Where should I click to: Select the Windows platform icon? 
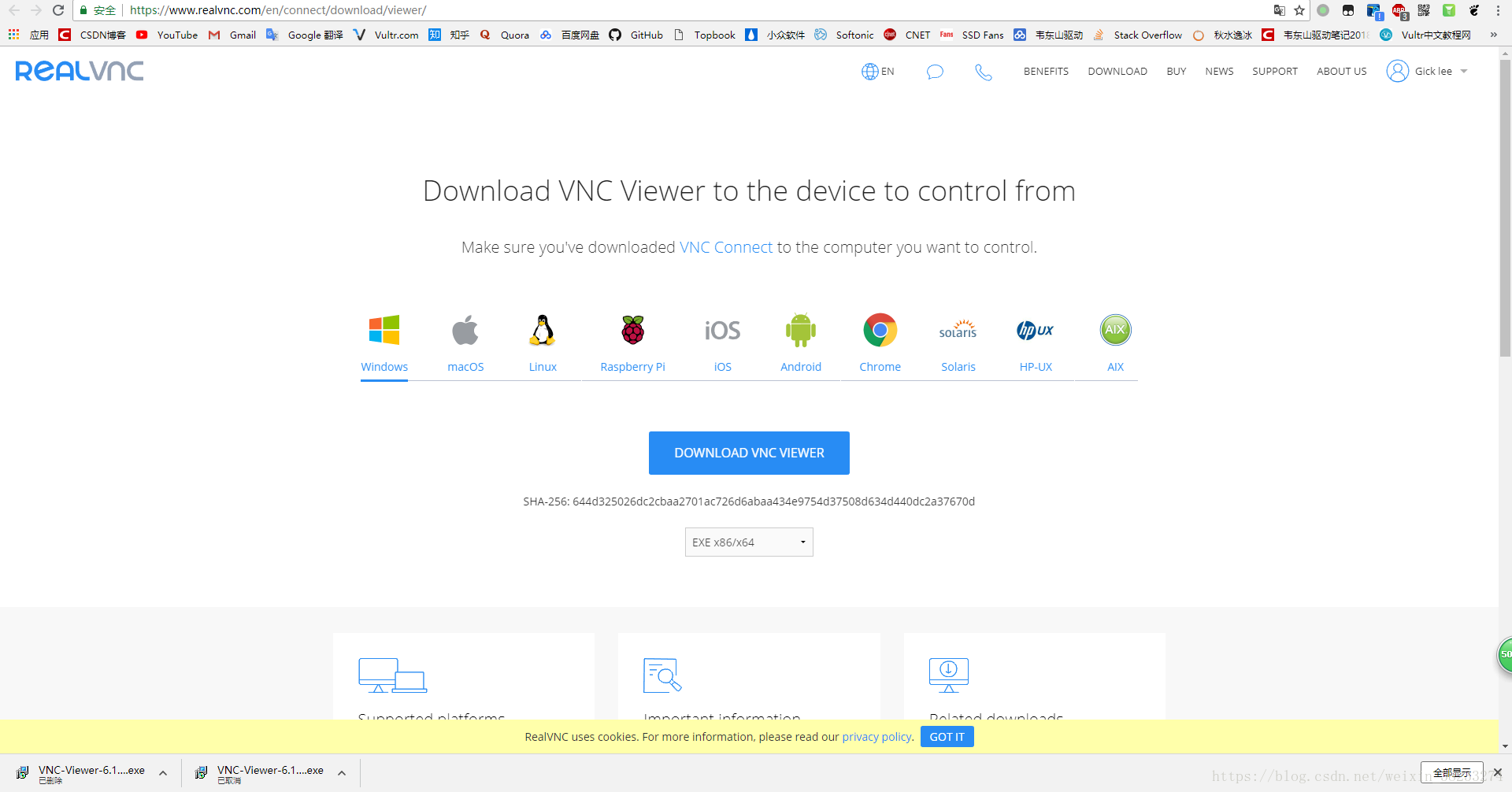pos(384,330)
